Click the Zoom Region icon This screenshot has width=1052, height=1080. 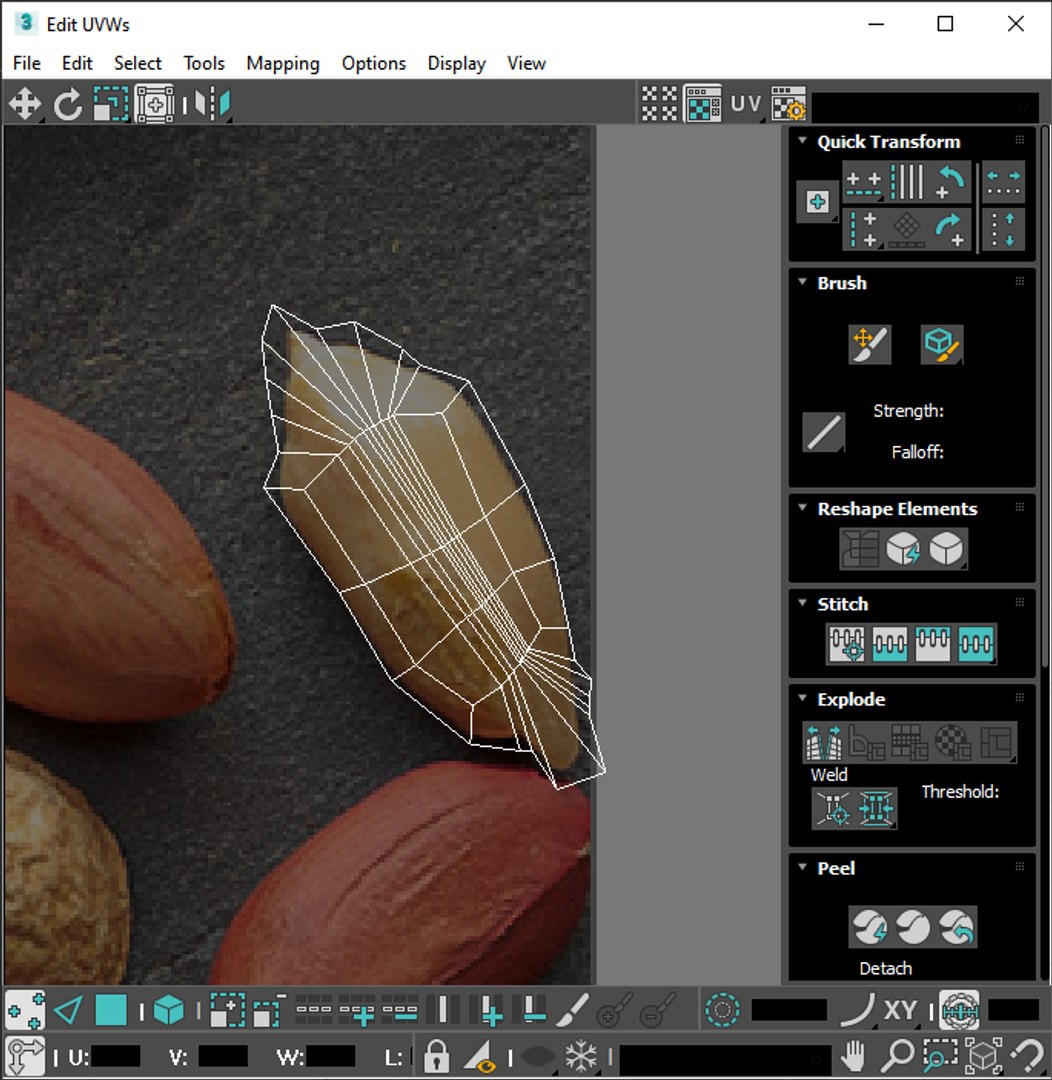coord(940,1055)
